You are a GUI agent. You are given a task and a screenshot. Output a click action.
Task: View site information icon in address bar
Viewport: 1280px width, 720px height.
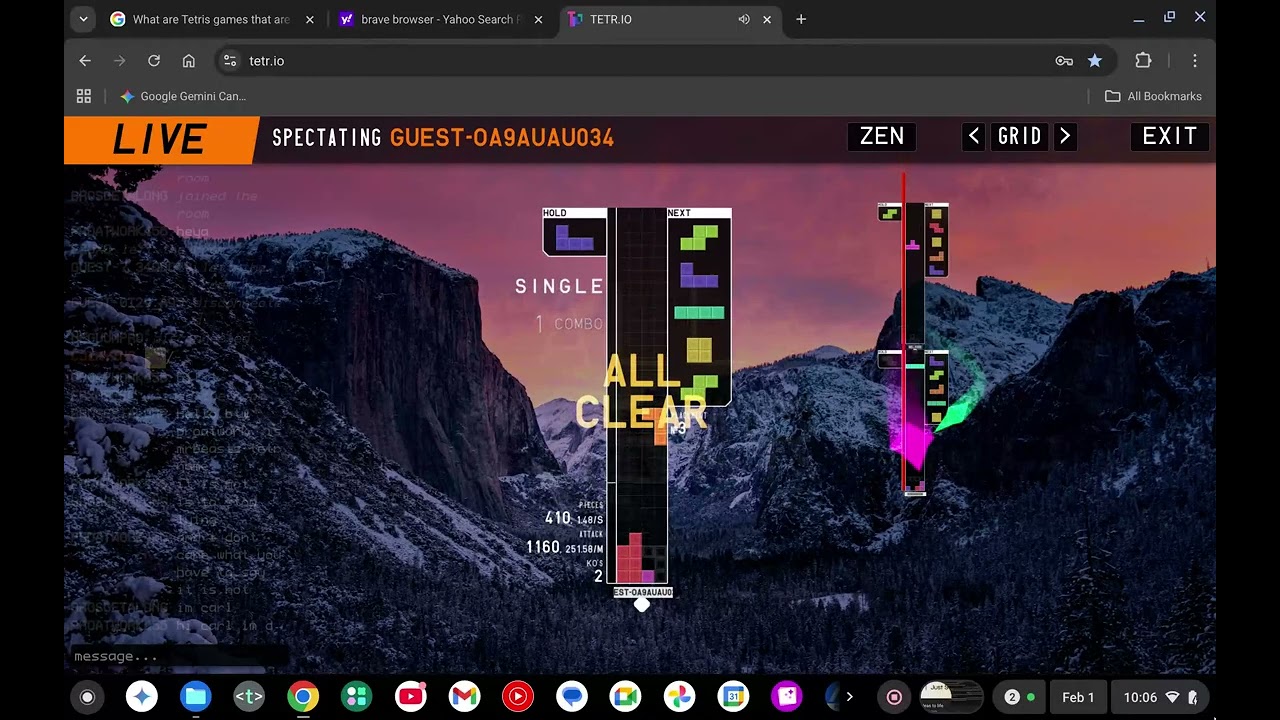[230, 61]
